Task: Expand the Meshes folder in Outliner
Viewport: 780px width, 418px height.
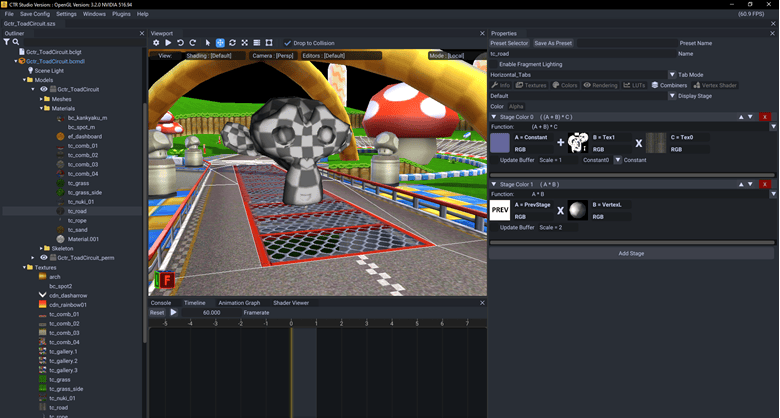Action: [41, 99]
